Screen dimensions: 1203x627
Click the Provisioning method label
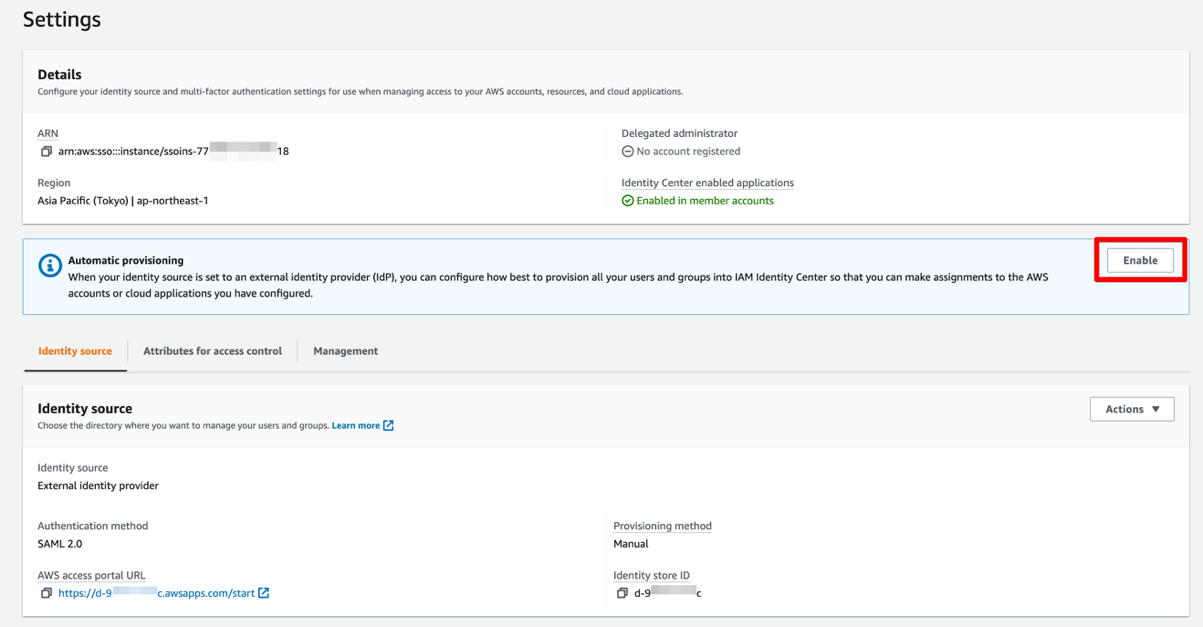click(x=662, y=526)
